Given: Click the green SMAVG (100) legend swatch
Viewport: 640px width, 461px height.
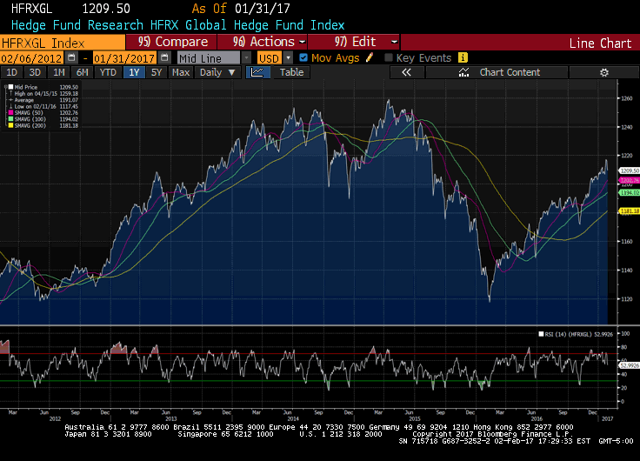Looking at the screenshot, I should [11, 119].
